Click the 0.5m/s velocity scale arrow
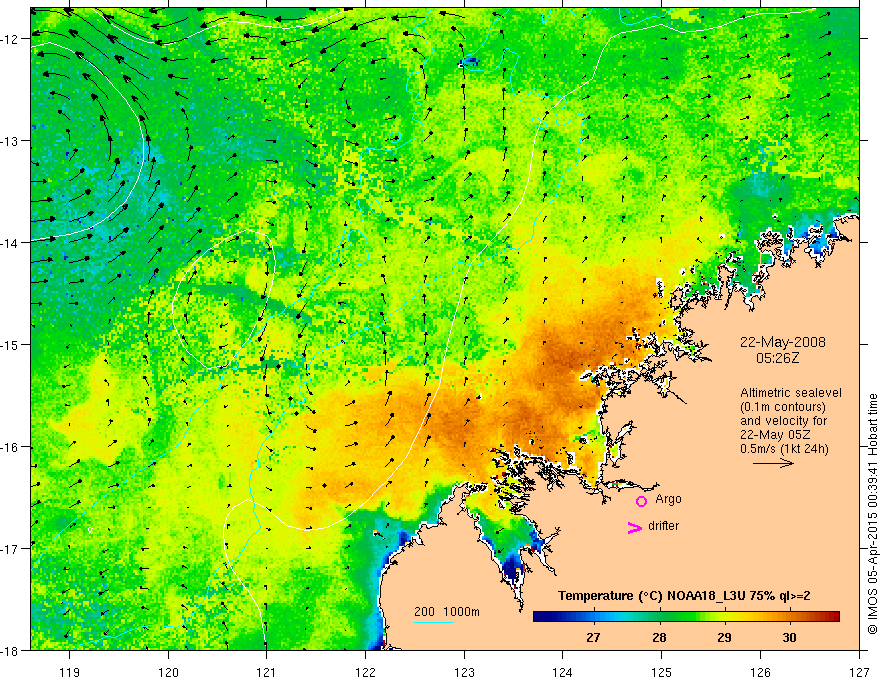The height and width of the screenshot is (680, 880). pyautogui.click(x=773, y=463)
